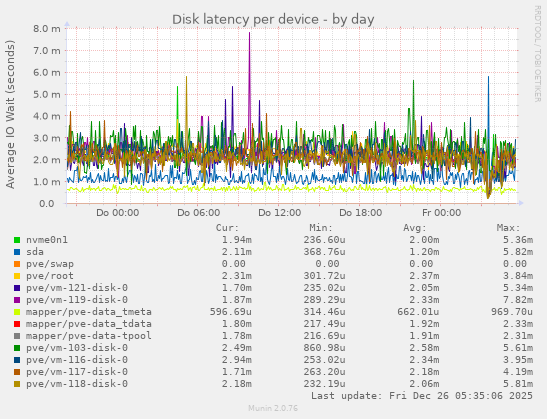547x419 pixels.
Task: Click the 'pve/vm-103-disk-0' legend label
Action: coord(77,348)
